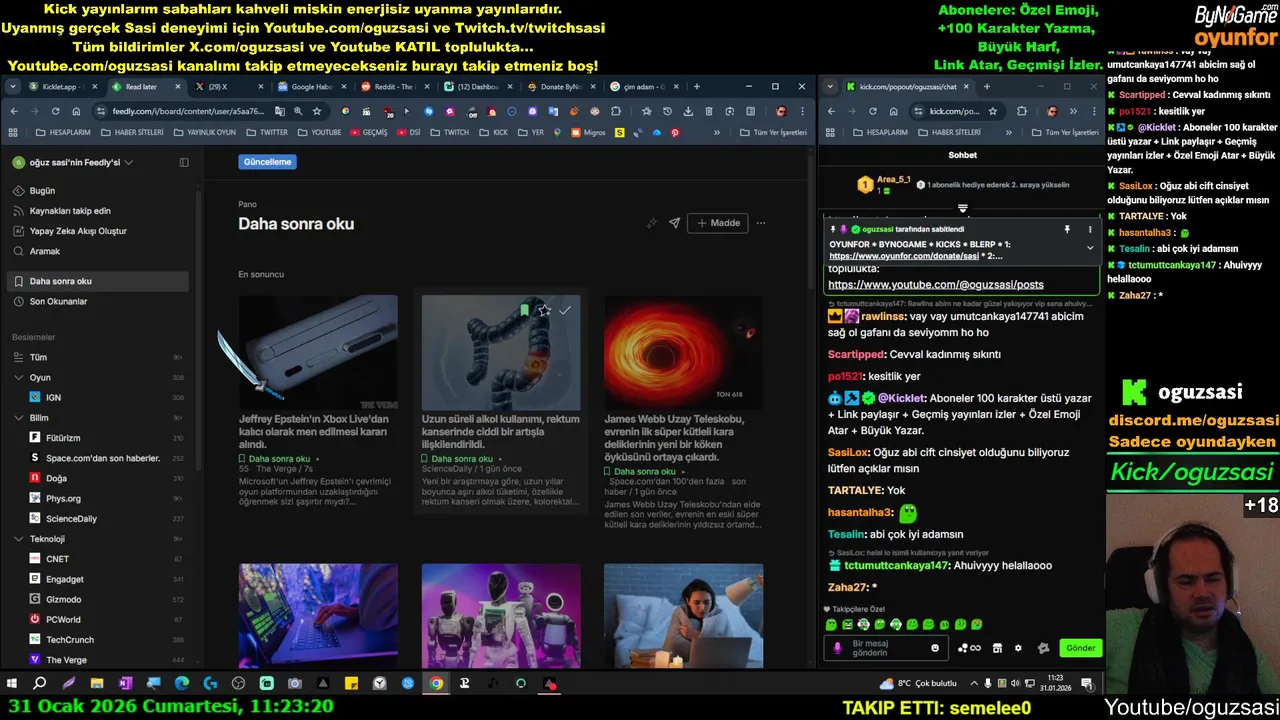Click bookmark icon on alcohol article card
The height and width of the screenshot is (720, 1280).
point(524,310)
